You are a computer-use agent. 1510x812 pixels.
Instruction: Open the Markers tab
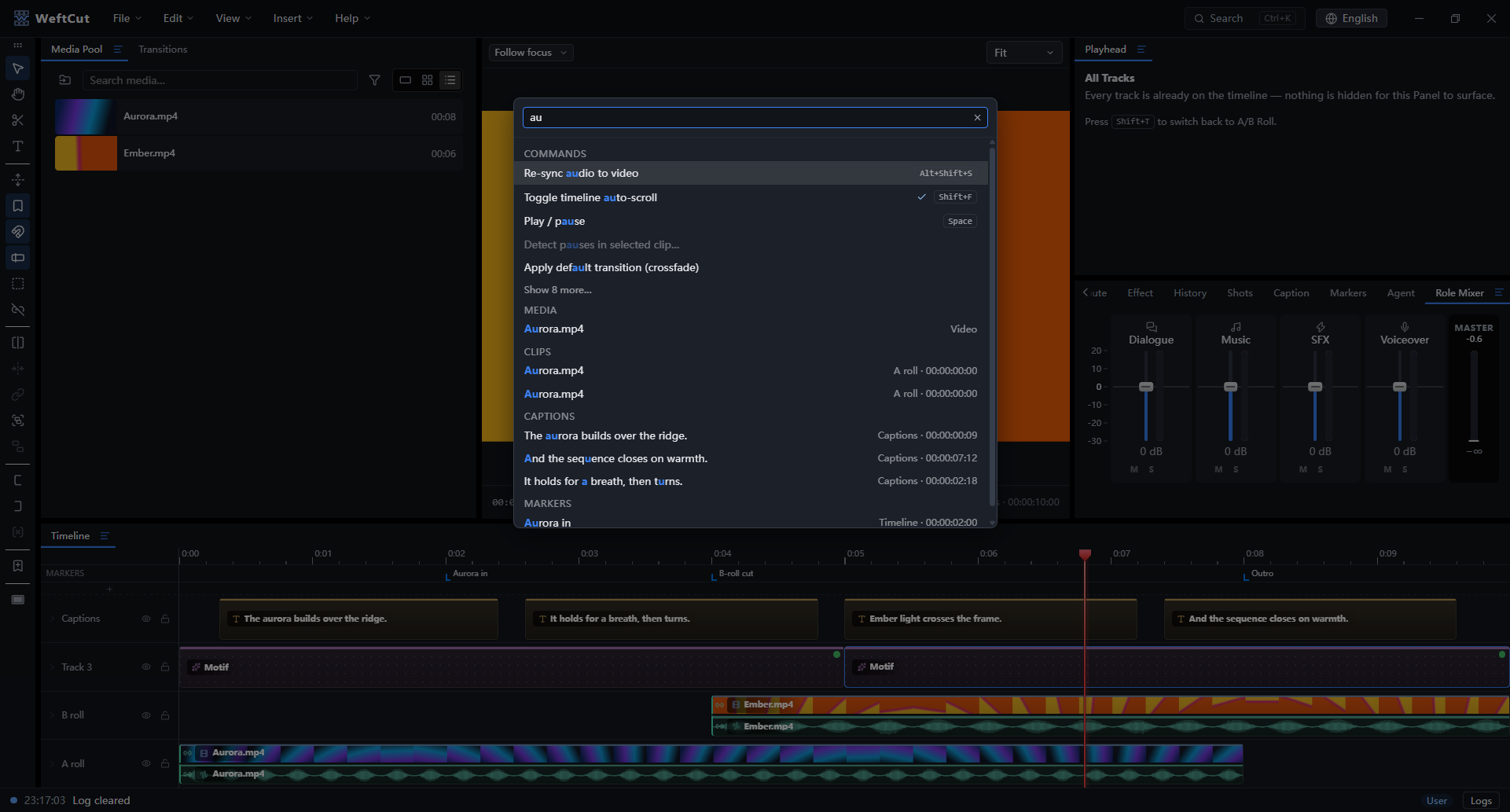[x=1348, y=293]
